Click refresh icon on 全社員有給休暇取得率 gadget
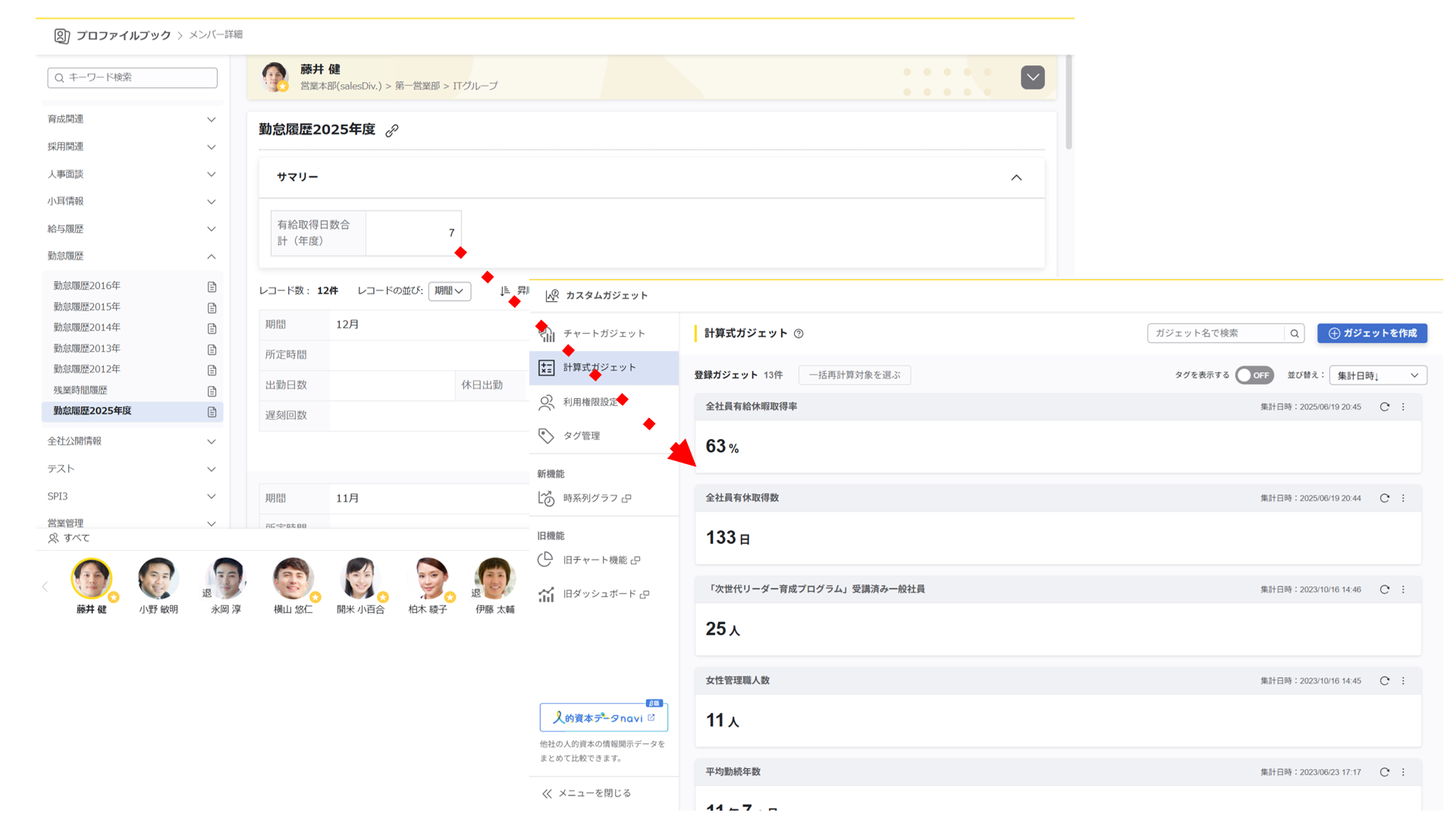1456x819 pixels. (1384, 407)
